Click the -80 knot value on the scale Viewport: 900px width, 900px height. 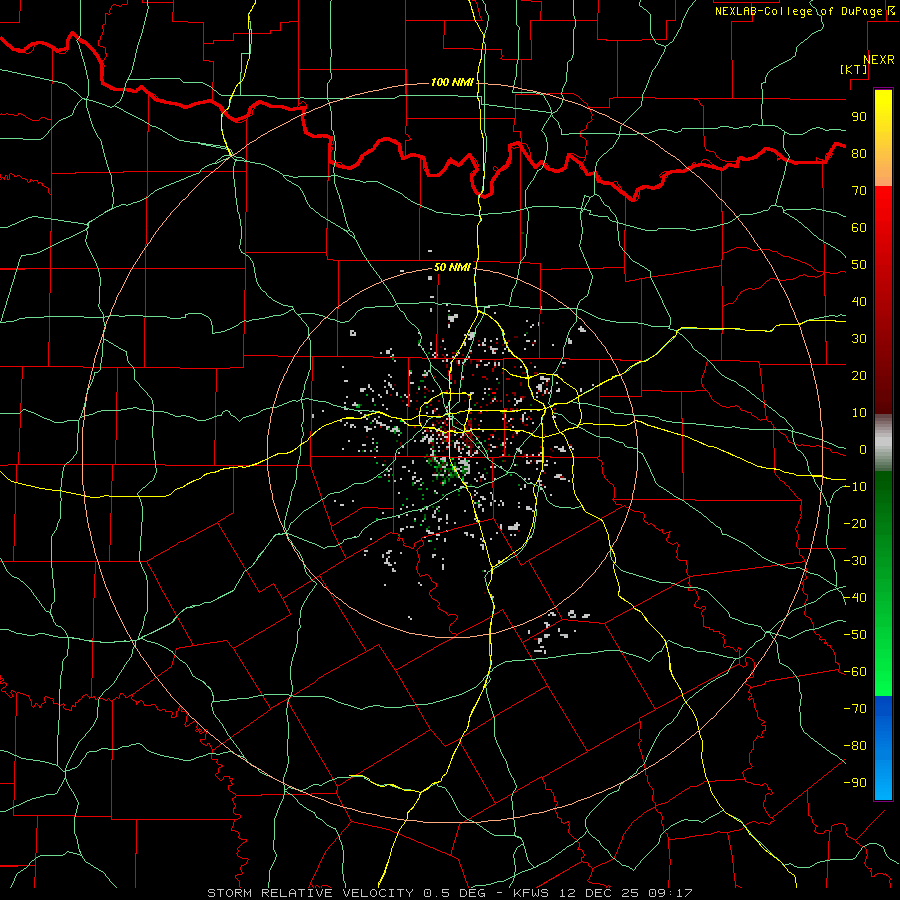(x=855, y=746)
